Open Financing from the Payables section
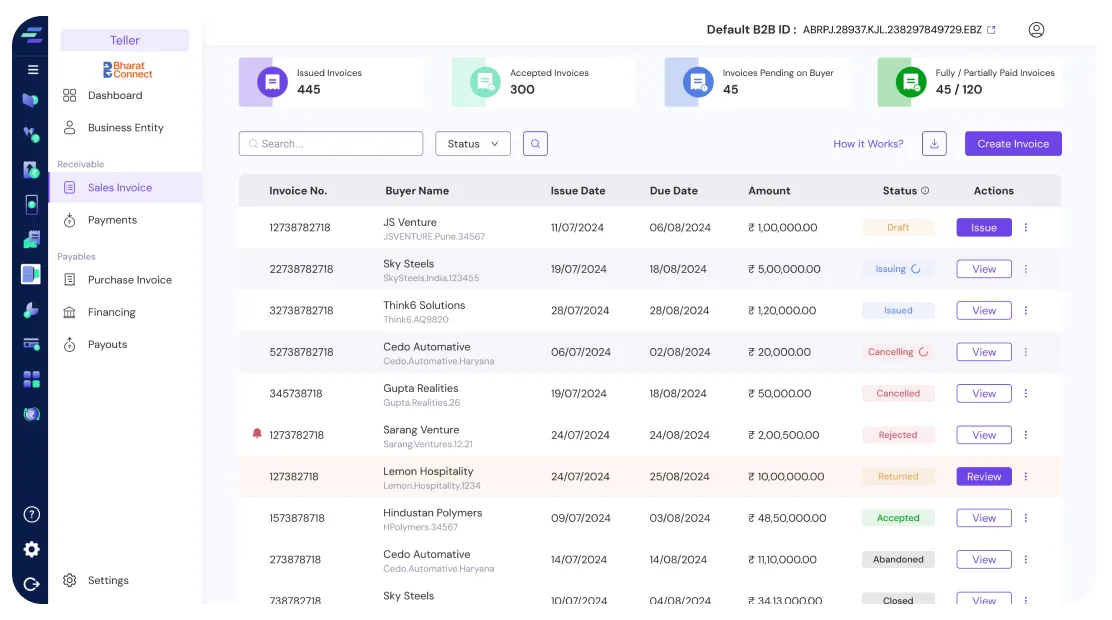The height and width of the screenshot is (620, 1112). (x=111, y=312)
